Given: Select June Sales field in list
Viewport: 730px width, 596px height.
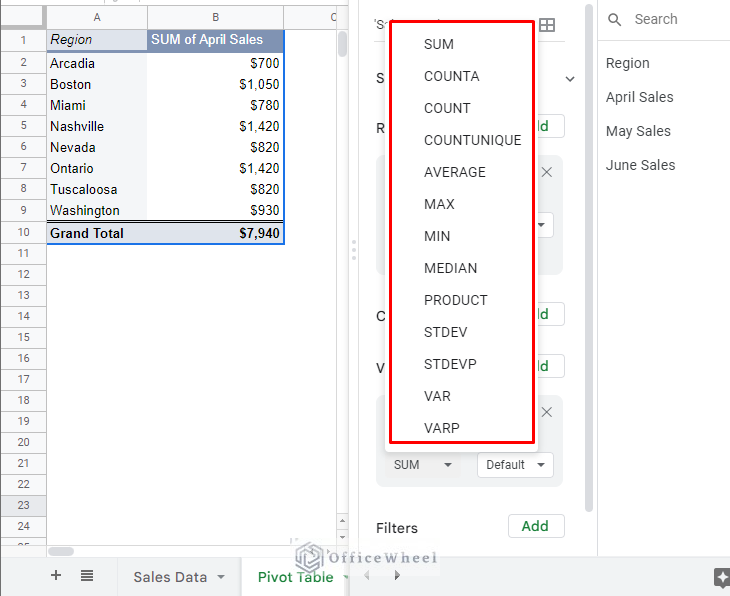Looking at the screenshot, I should tap(640, 165).
